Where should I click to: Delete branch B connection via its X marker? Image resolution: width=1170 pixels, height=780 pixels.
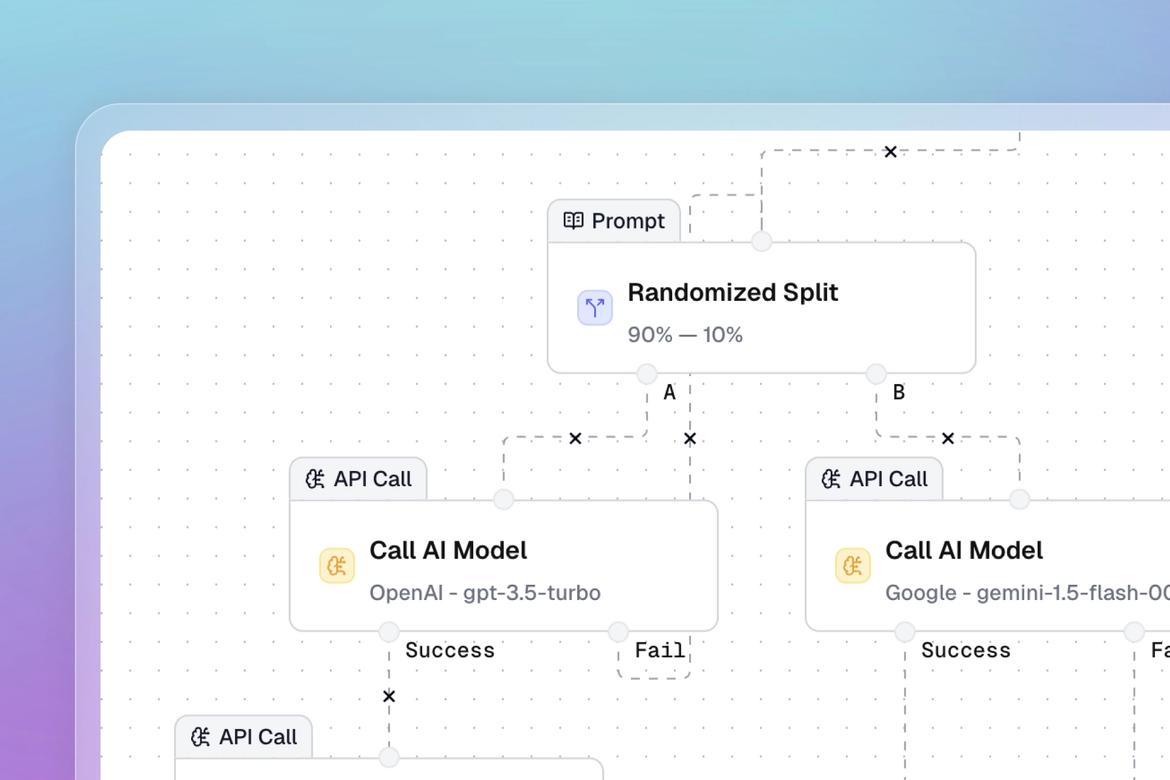pos(947,438)
